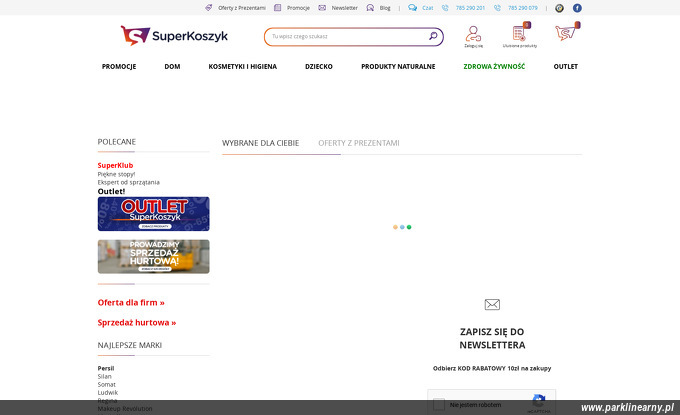Click phone icon next to 785 290 079
Screen dimensions: 680x415
pos(497,8)
